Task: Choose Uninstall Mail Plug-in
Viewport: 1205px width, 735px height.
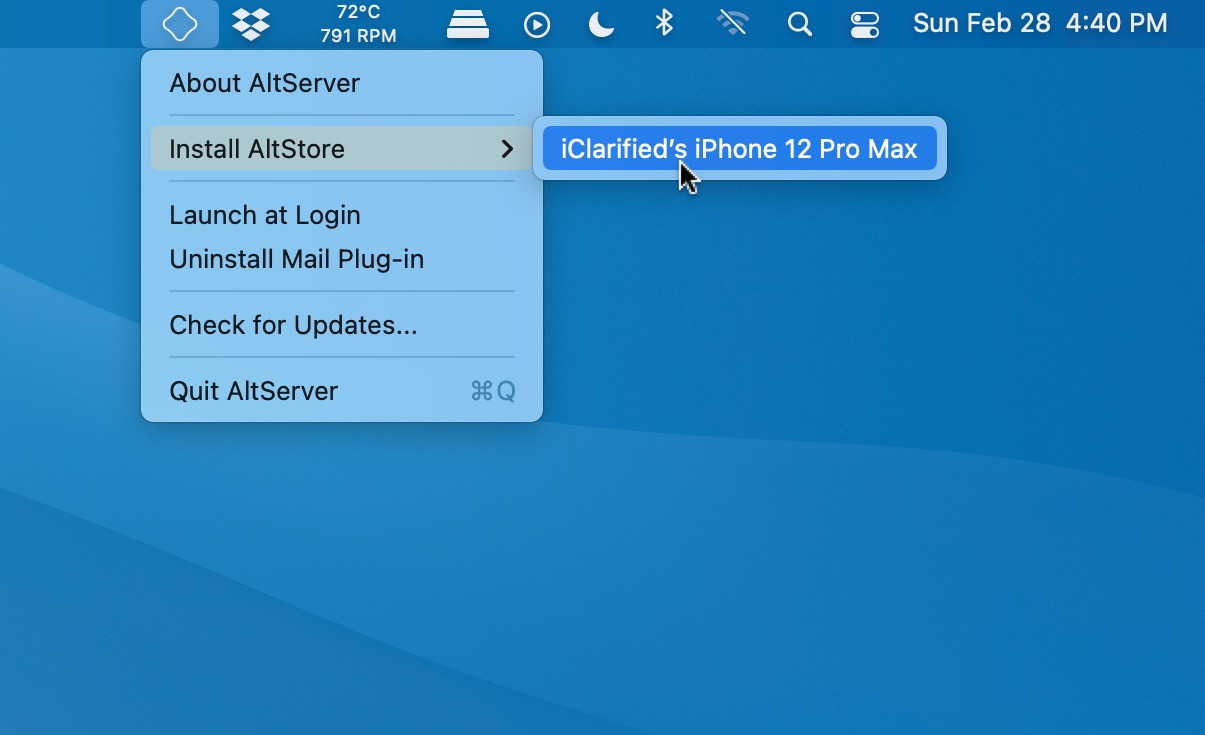Action: [342, 259]
